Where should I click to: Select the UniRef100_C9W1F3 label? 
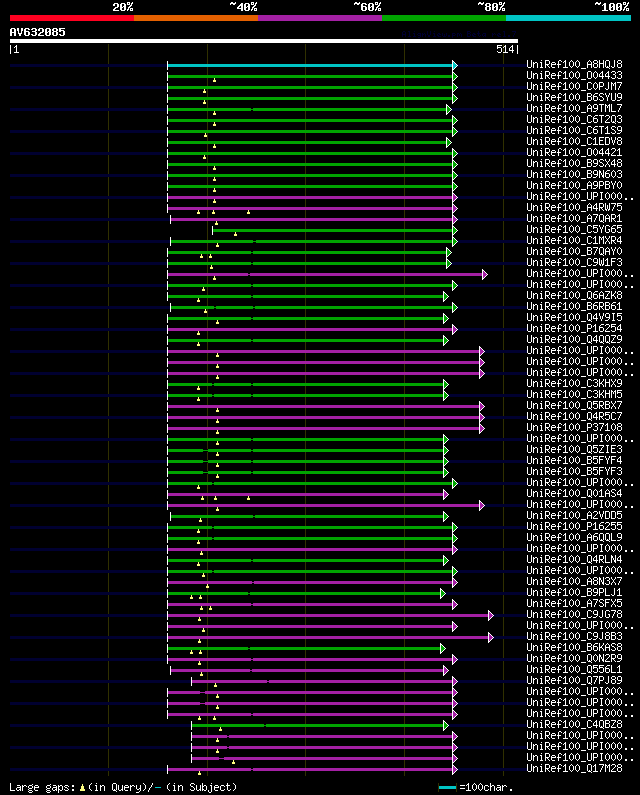click(574, 262)
